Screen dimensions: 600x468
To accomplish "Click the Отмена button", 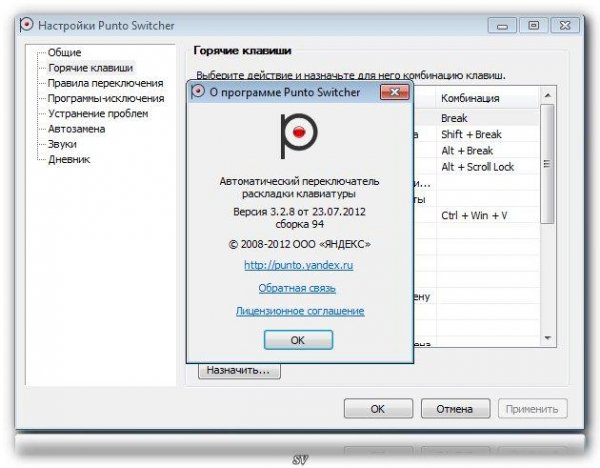I will click(x=455, y=409).
